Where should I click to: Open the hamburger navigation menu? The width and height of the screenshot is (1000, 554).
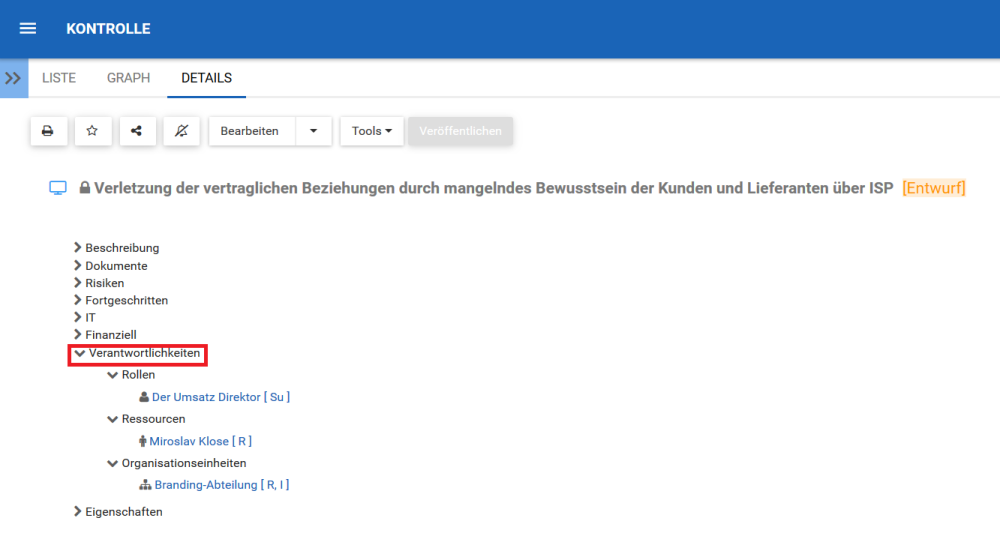tap(27, 29)
